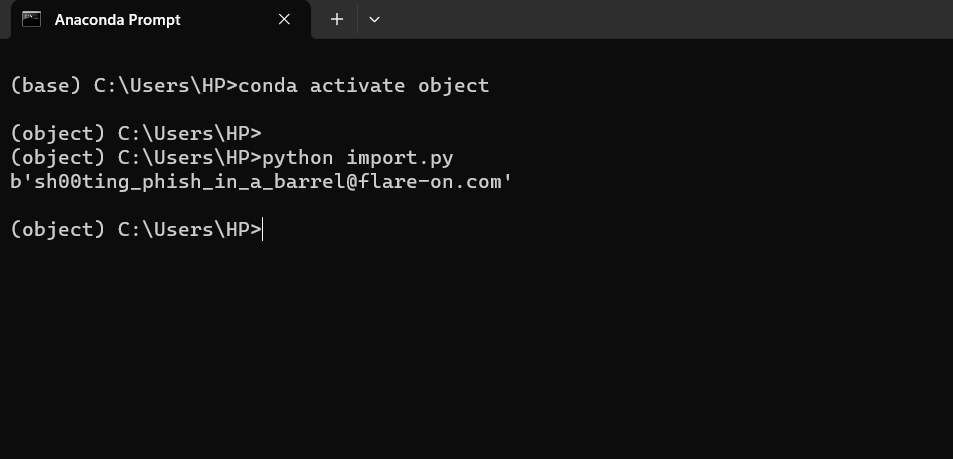Screen dimensions: 953x459
Task: Click the 'import.py' filename in the command
Action: [x=400, y=157]
